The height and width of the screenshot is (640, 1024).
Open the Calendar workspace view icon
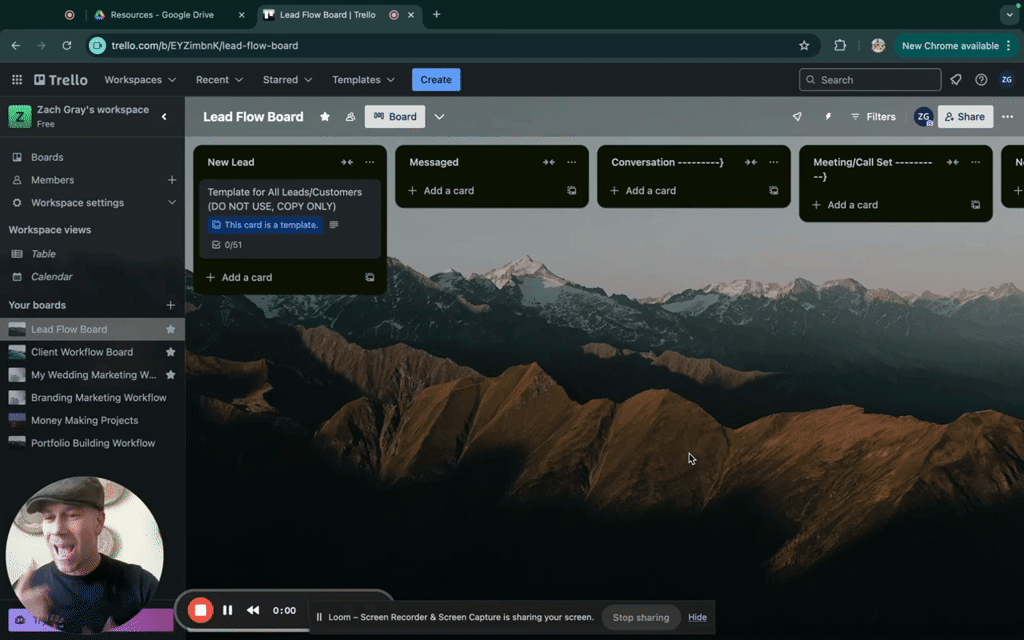coord(20,277)
